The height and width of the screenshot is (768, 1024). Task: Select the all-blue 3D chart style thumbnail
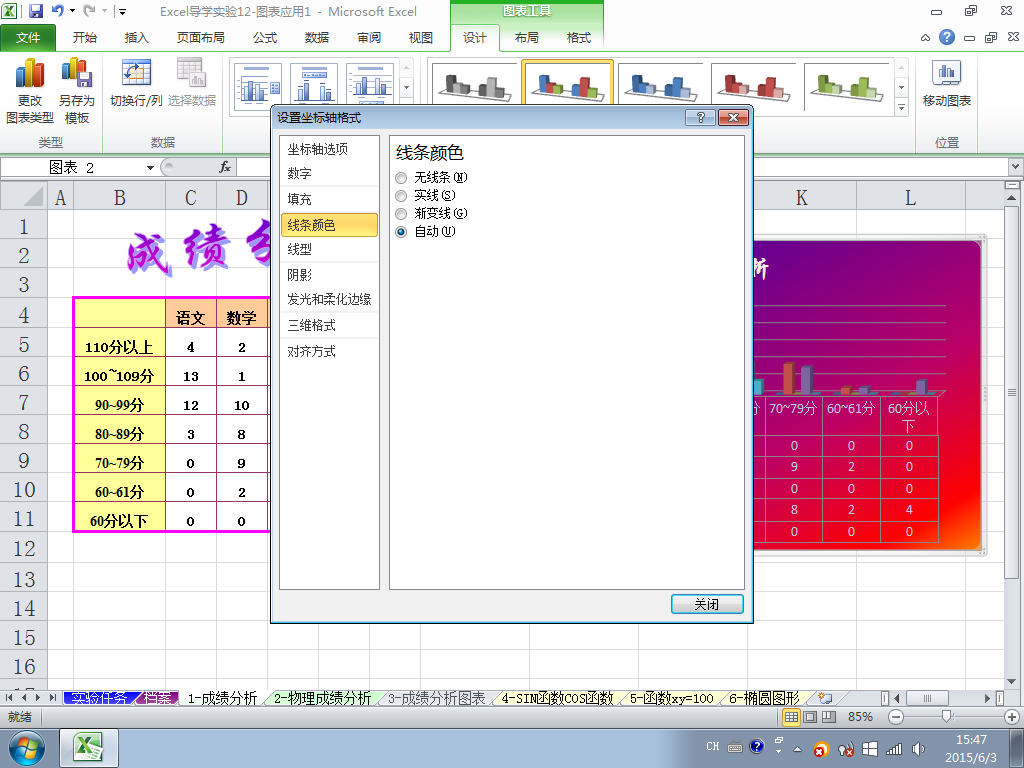point(661,86)
